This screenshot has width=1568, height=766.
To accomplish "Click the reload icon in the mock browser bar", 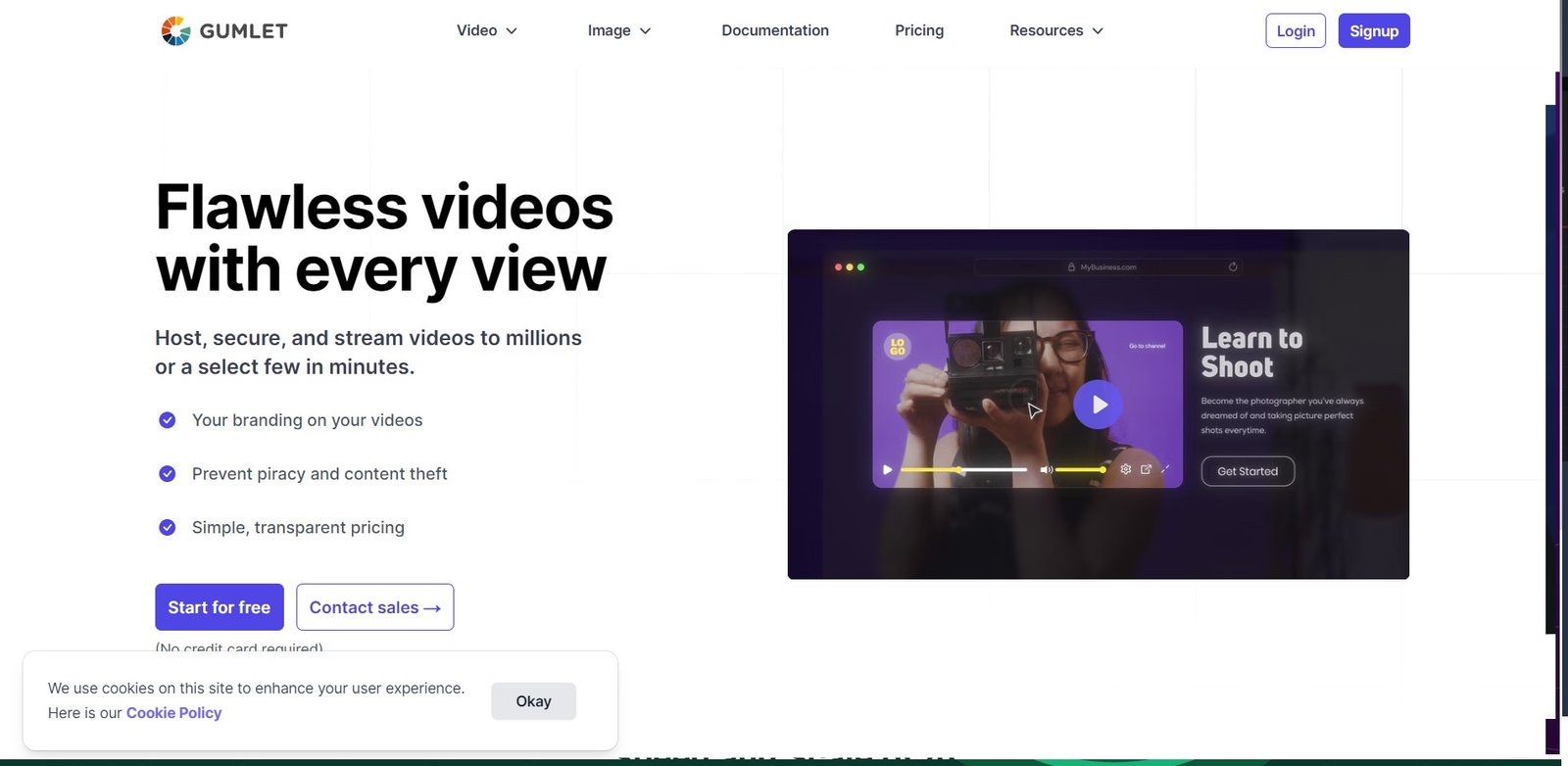I will tap(1233, 266).
